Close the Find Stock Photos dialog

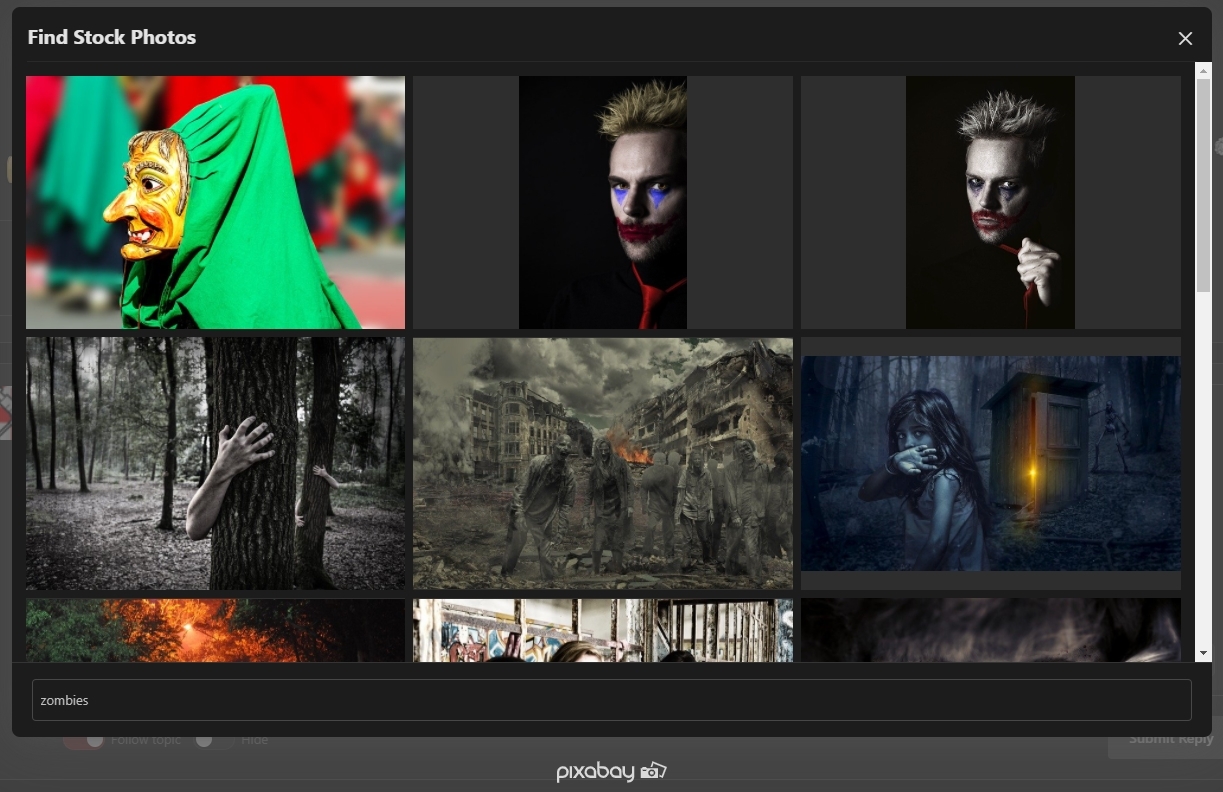pyautogui.click(x=1185, y=38)
